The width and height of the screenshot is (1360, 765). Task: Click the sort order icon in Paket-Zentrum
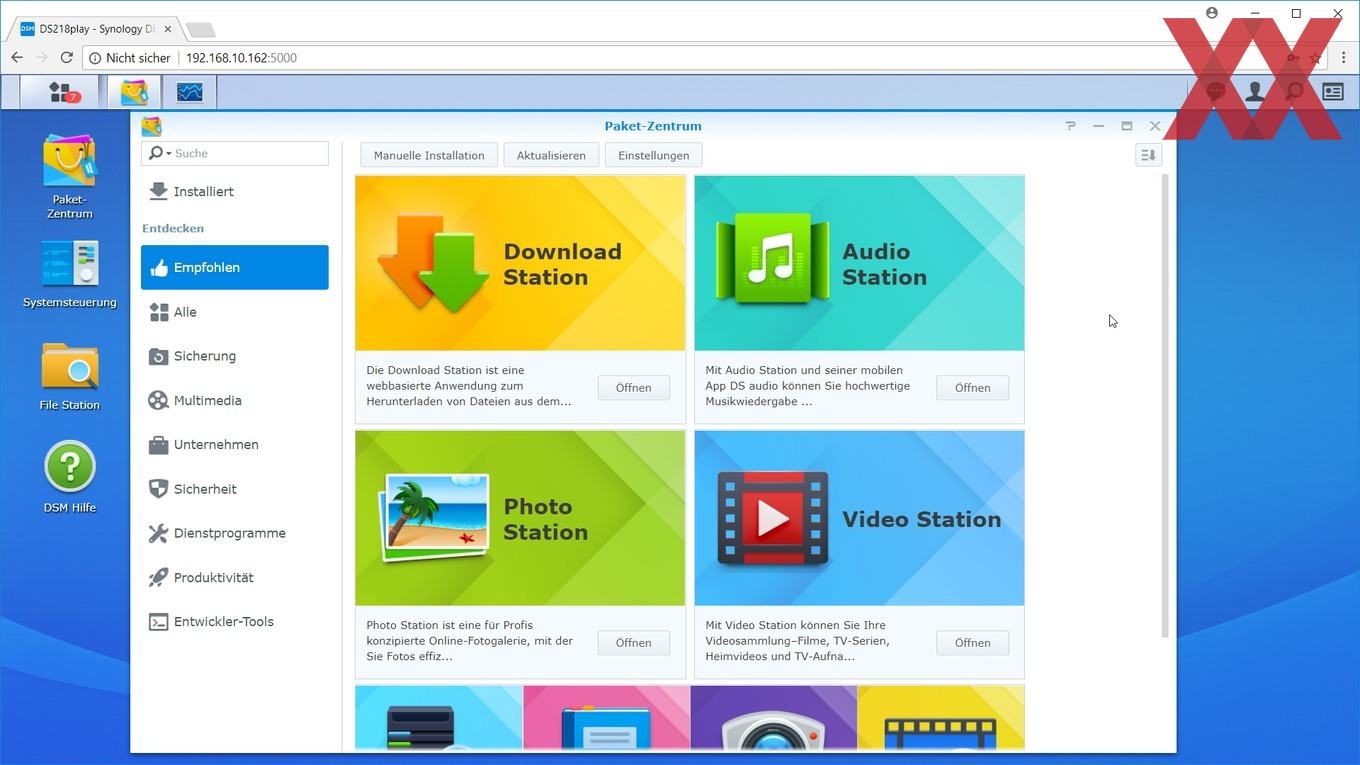click(1148, 155)
